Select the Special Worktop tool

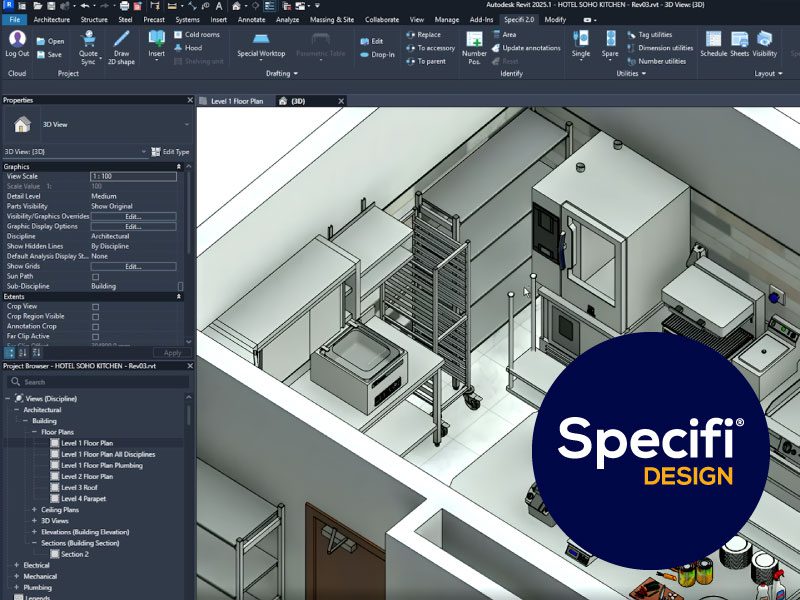click(x=261, y=45)
